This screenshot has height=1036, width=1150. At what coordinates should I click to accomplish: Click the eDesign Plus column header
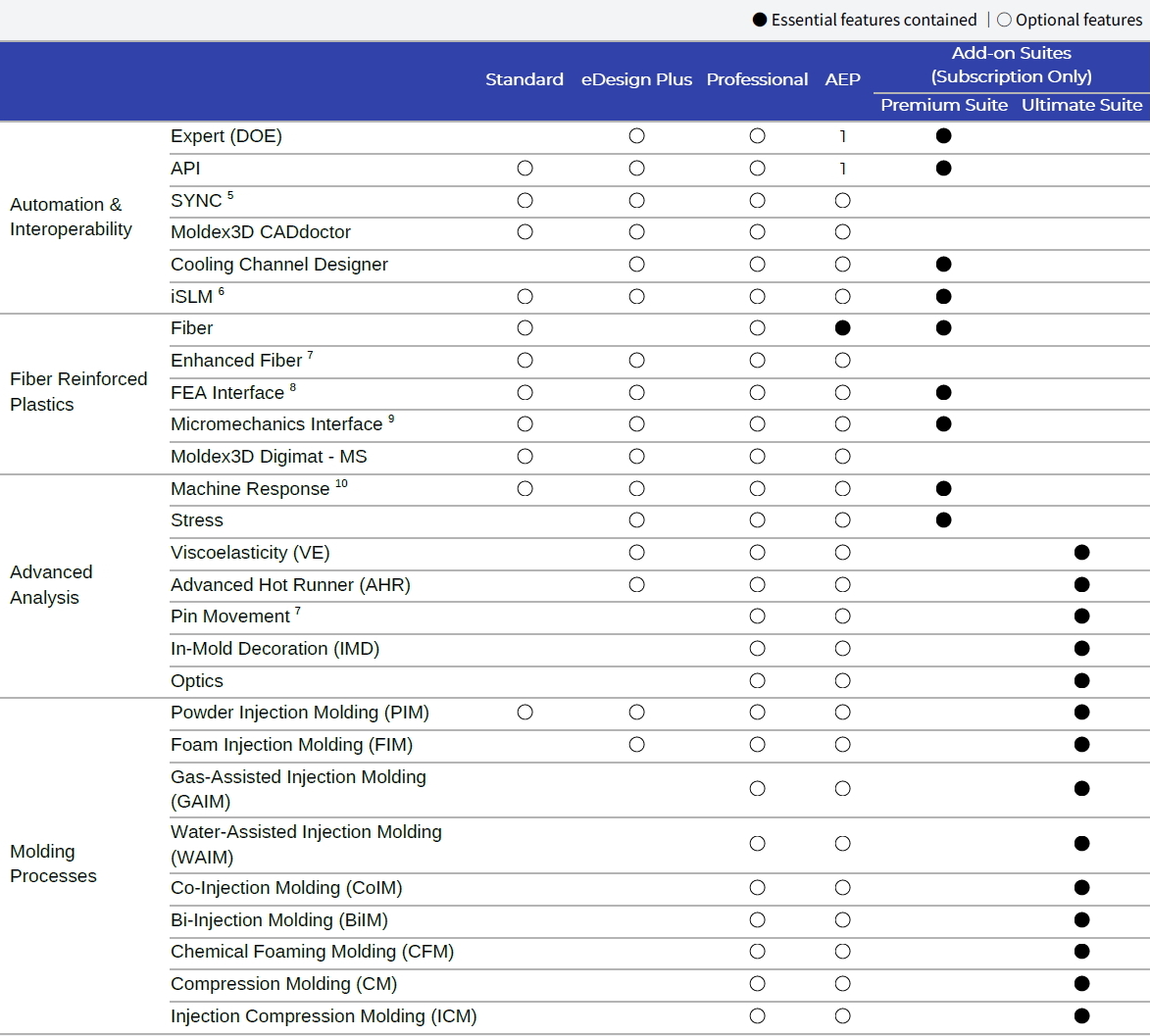(x=636, y=79)
